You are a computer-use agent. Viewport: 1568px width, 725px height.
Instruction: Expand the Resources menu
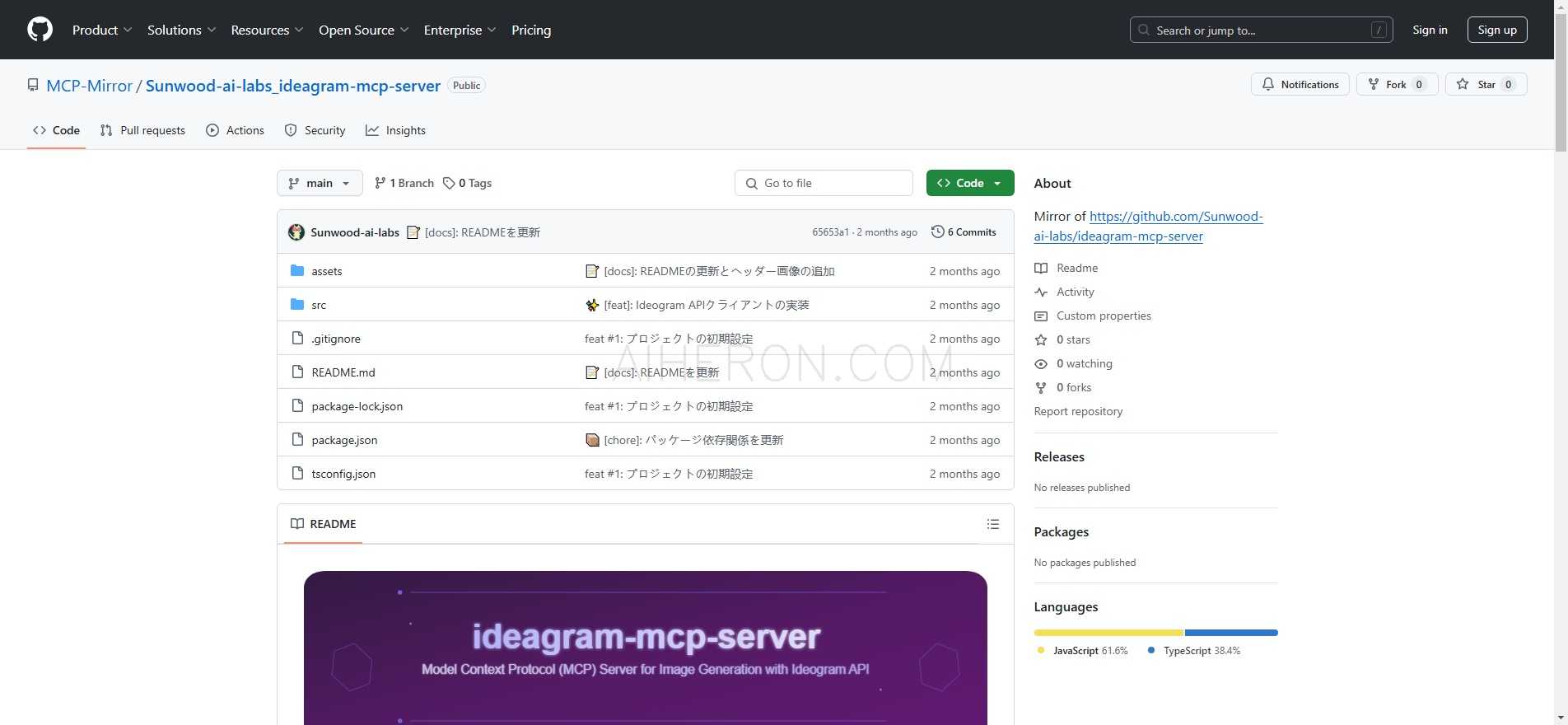(x=268, y=30)
